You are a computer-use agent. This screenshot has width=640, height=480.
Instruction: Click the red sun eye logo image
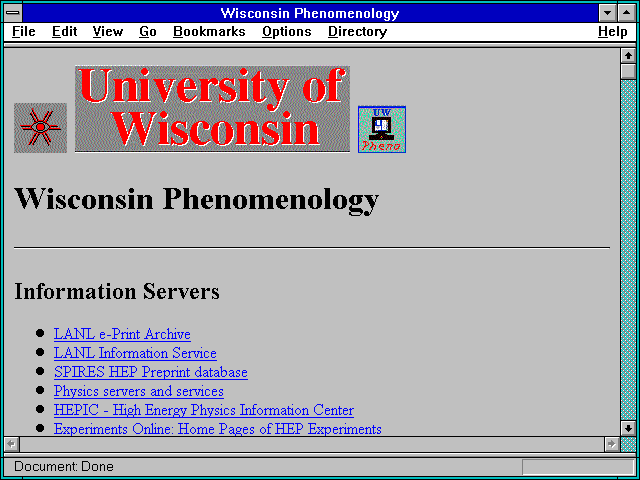pyautogui.click(x=40, y=128)
